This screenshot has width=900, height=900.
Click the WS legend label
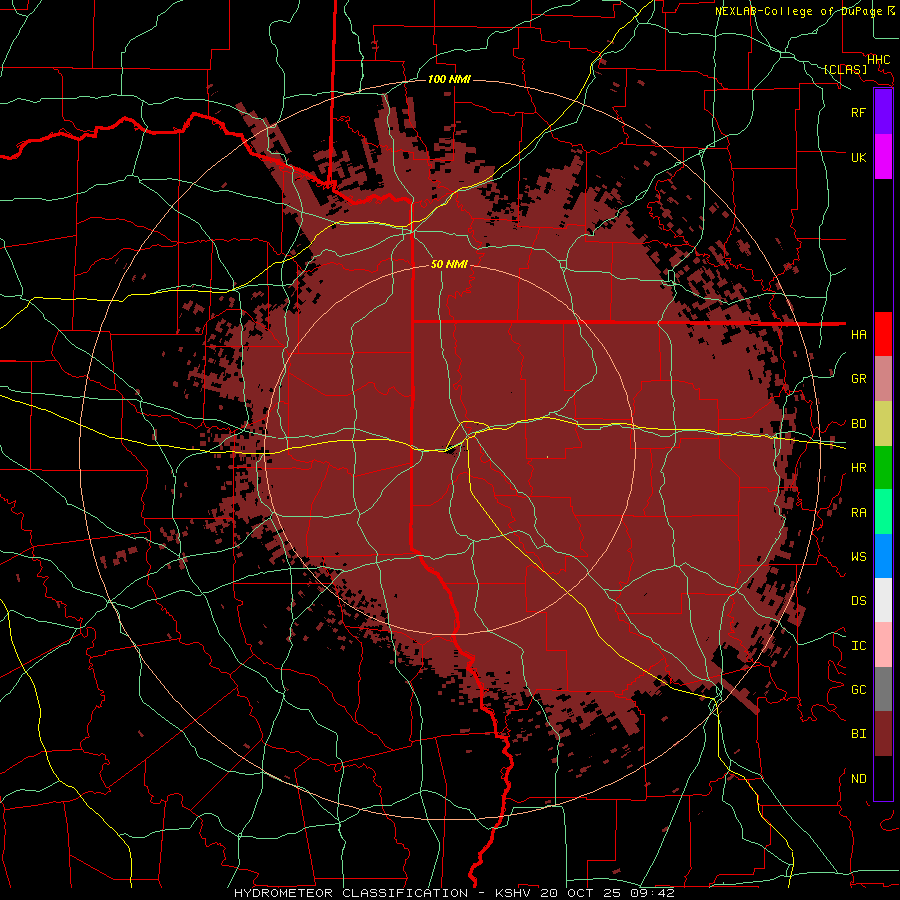coord(859,557)
